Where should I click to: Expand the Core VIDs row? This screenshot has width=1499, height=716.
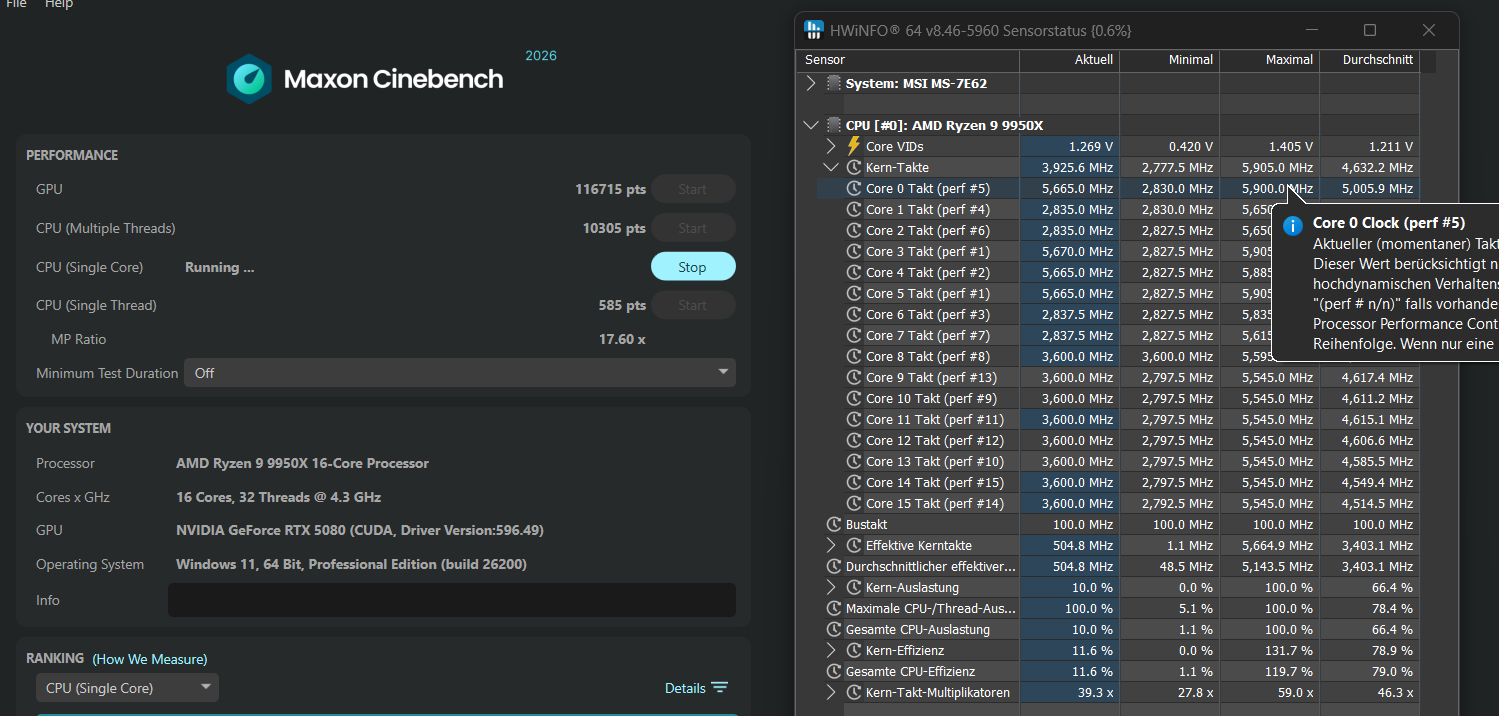(x=831, y=146)
